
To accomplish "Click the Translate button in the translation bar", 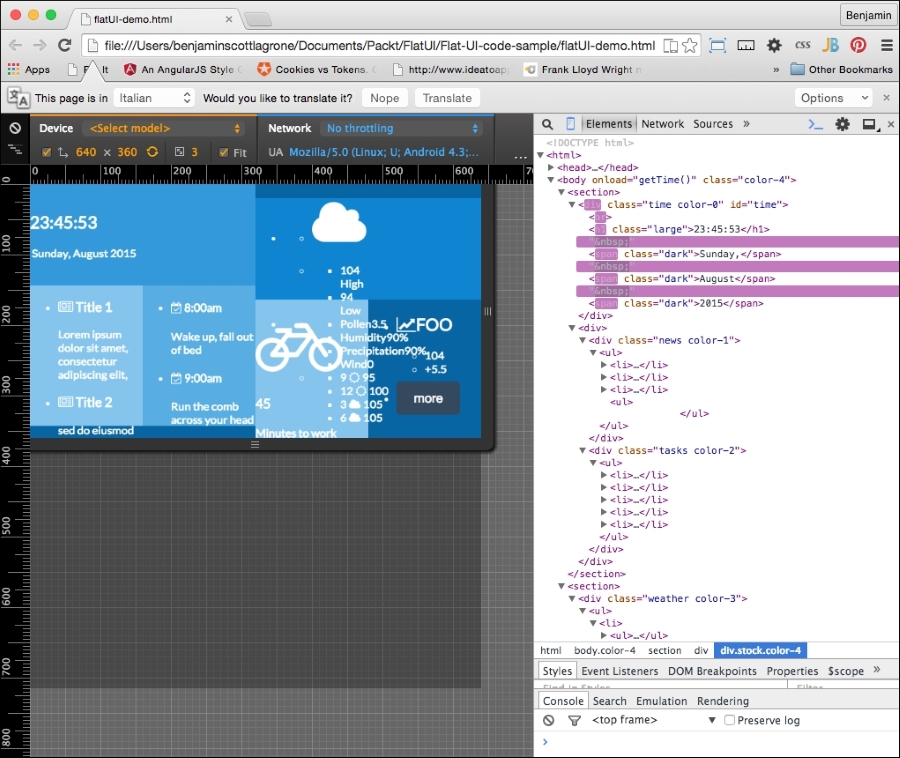I will click(446, 97).
